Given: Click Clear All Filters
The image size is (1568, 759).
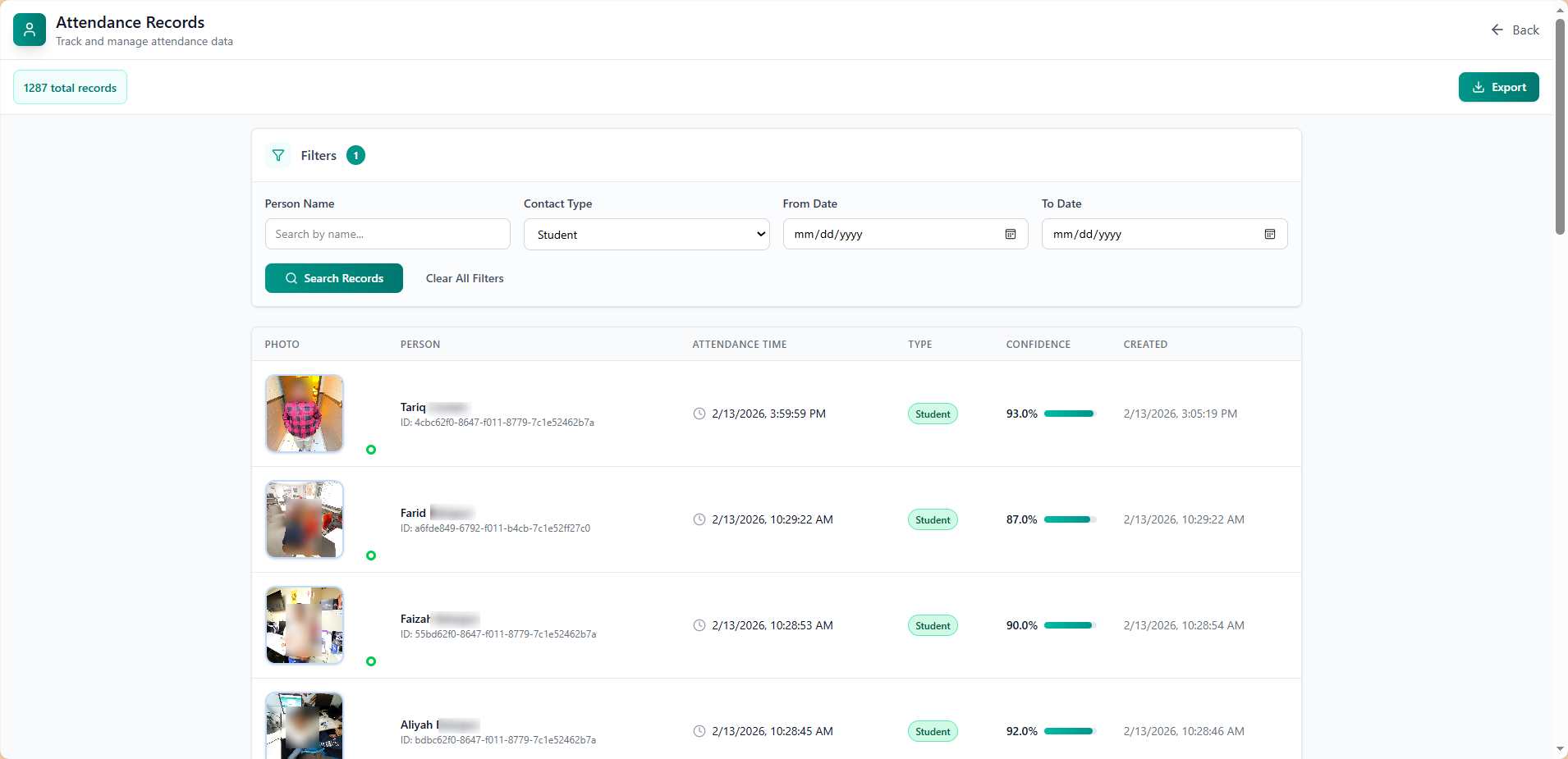Looking at the screenshot, I should 465,279.
